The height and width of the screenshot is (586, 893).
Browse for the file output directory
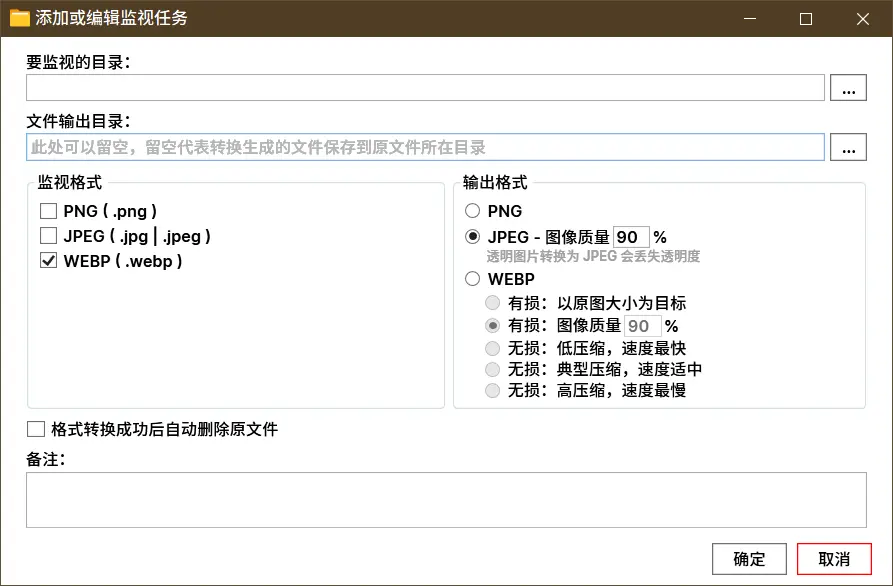pyautogui.click(x=848, y=148)
